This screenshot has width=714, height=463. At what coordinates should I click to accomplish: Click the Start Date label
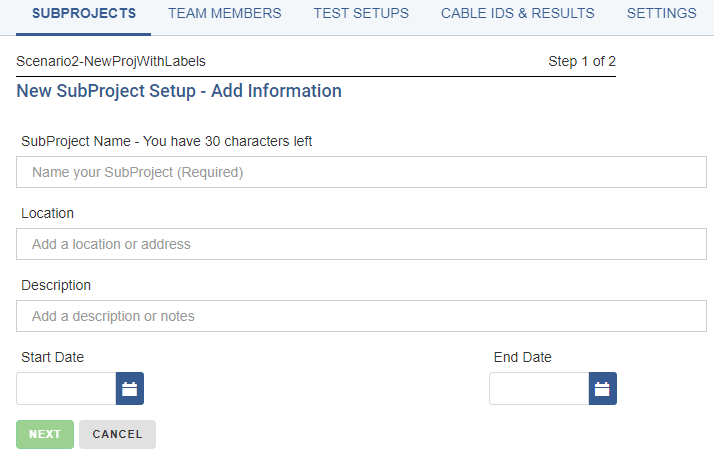[52, 357]
